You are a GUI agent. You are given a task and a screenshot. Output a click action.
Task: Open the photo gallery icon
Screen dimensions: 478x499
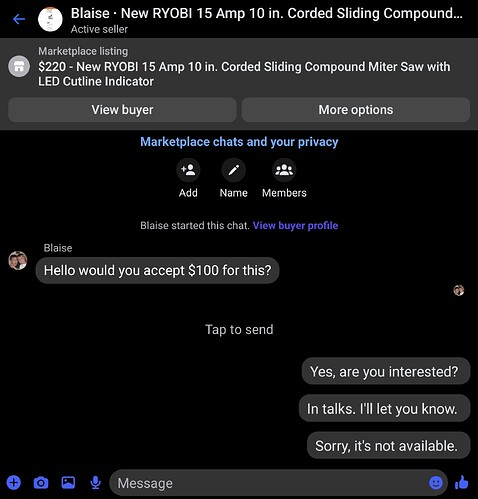coord(68,483)
